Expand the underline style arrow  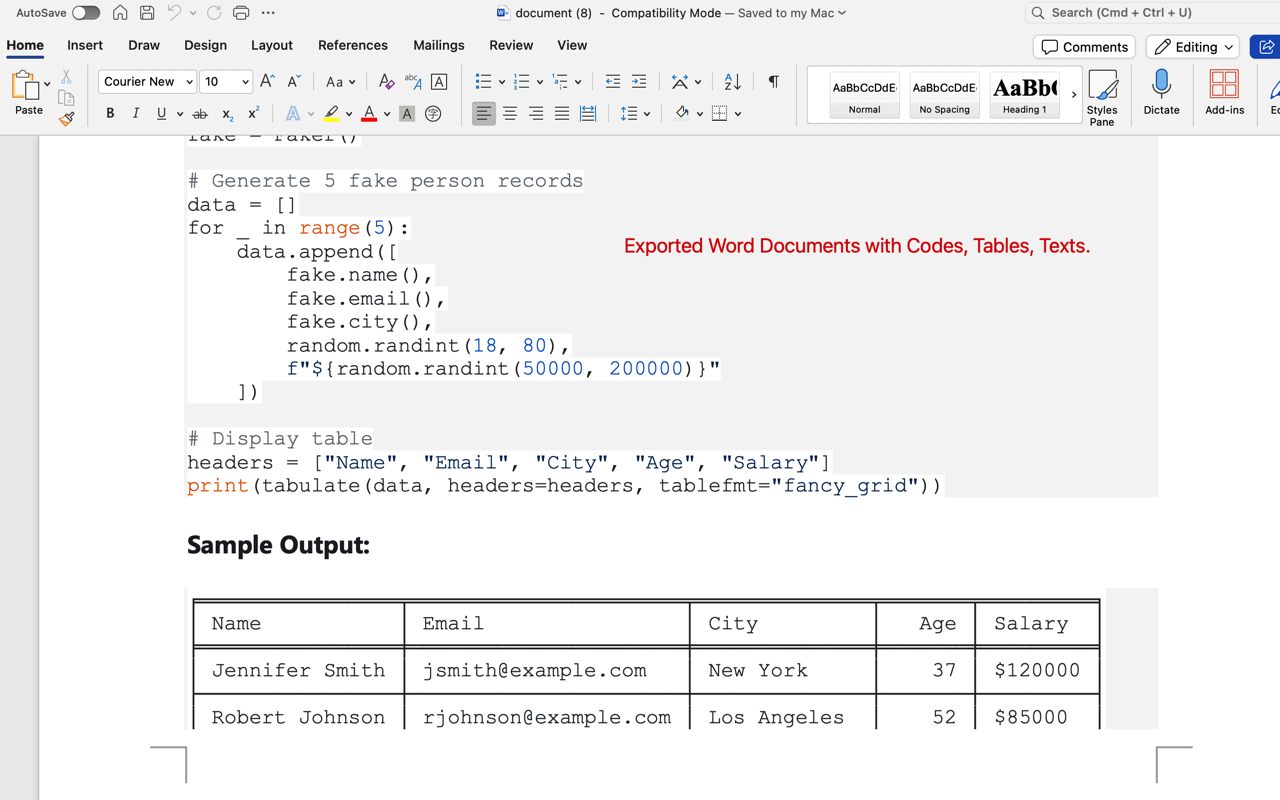point(180,114)
